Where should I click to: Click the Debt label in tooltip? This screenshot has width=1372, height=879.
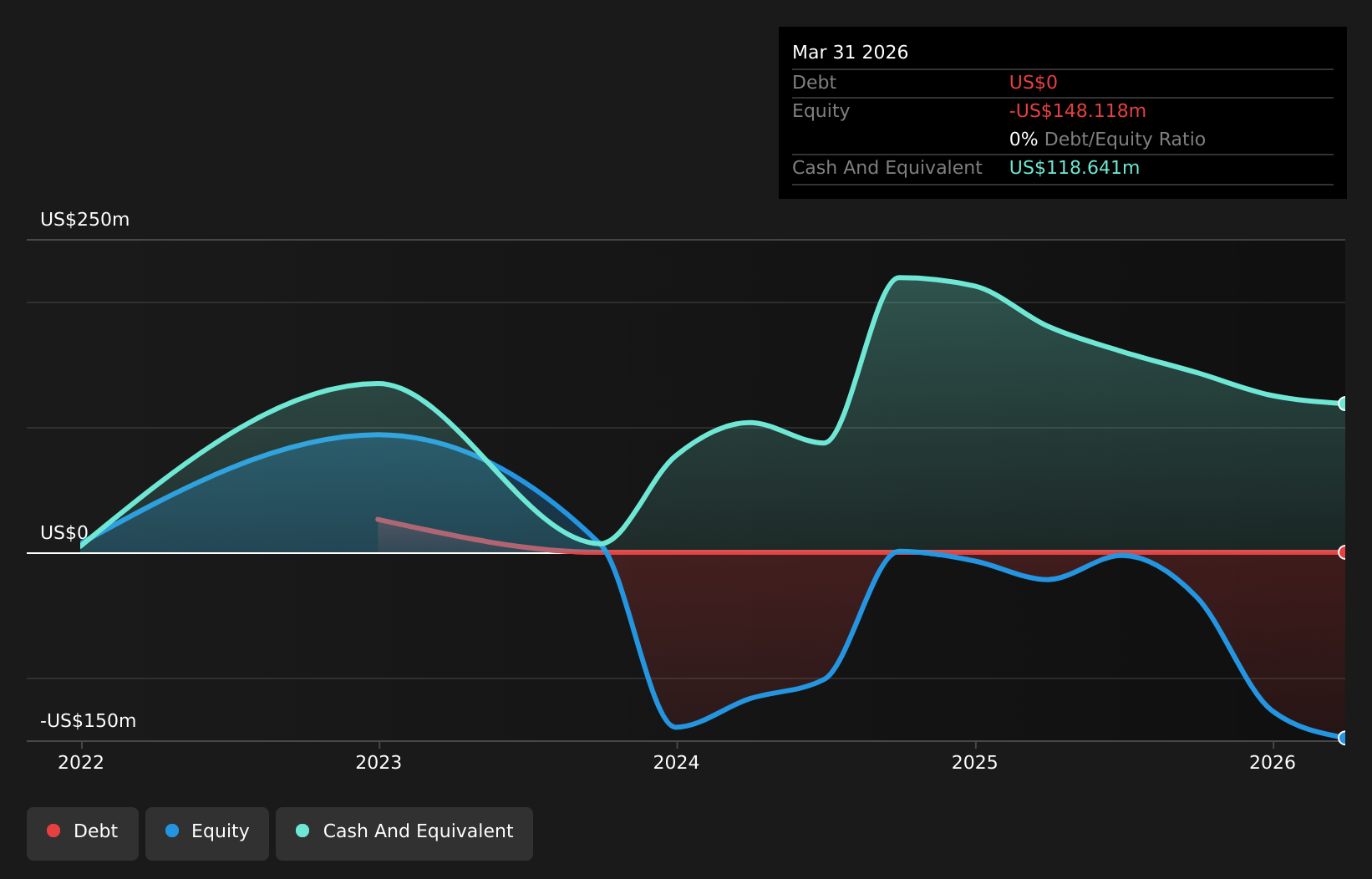(x=815, y=83)
